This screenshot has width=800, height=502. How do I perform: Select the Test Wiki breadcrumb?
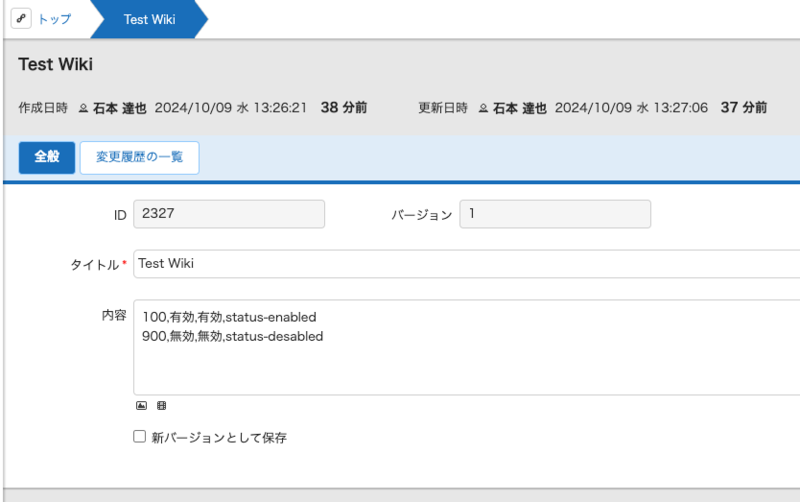[x=149, y=19]
